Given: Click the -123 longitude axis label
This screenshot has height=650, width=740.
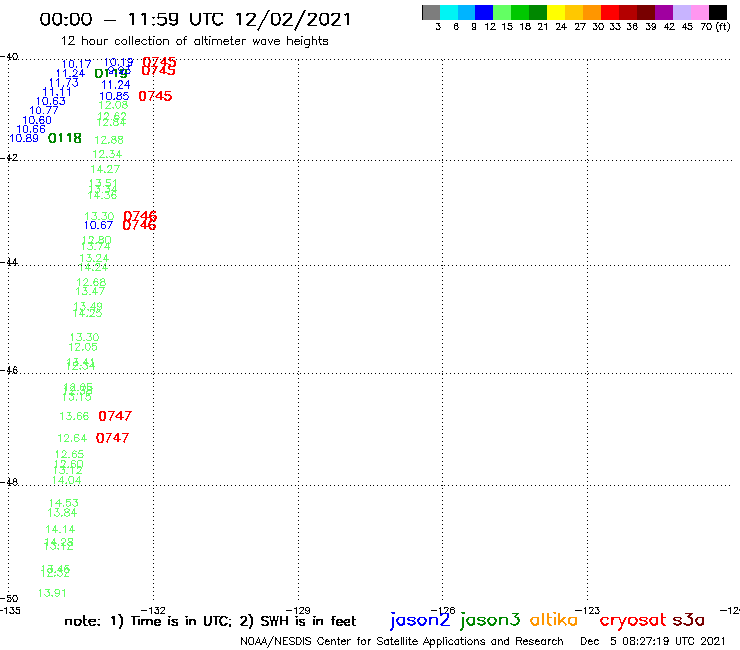Looking at the screenshot, I should 588,610.
